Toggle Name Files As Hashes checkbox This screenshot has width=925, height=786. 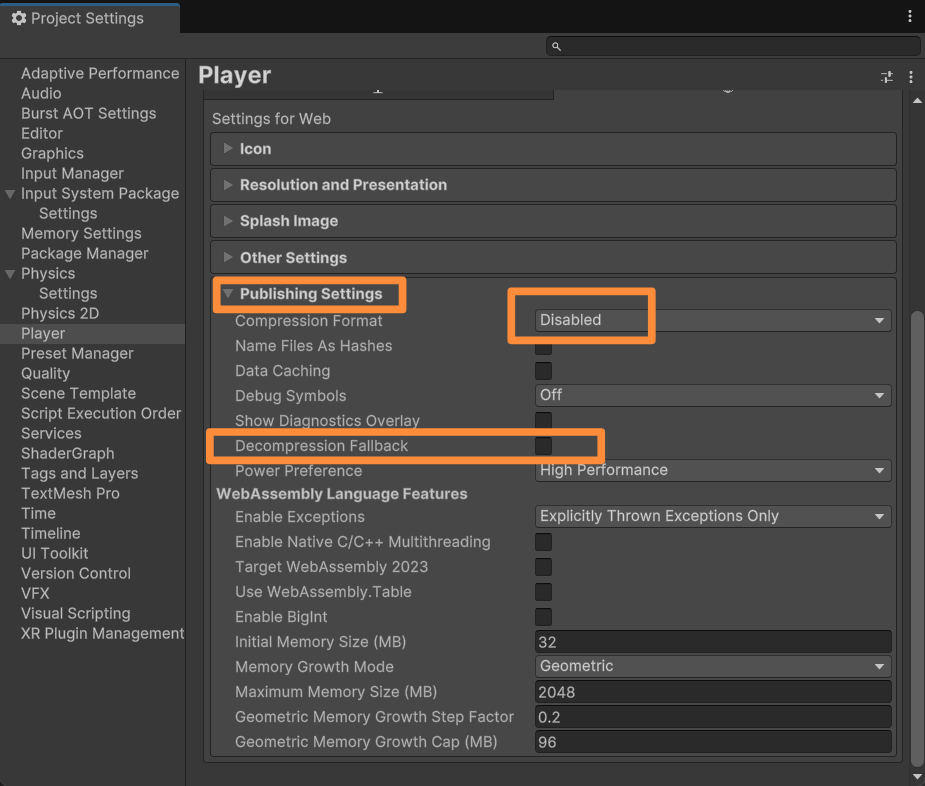click(543, 346)
